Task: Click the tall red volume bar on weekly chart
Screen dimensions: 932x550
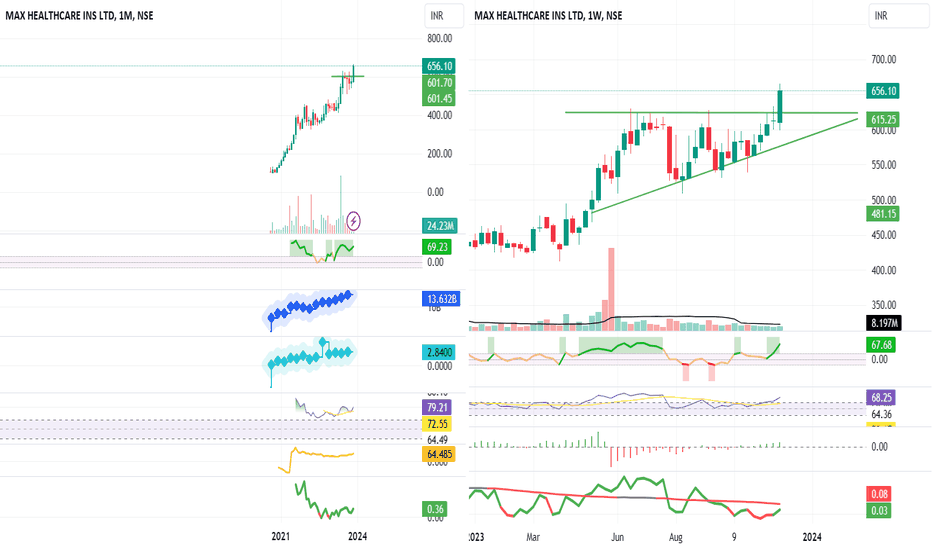Action: point(611,288)
